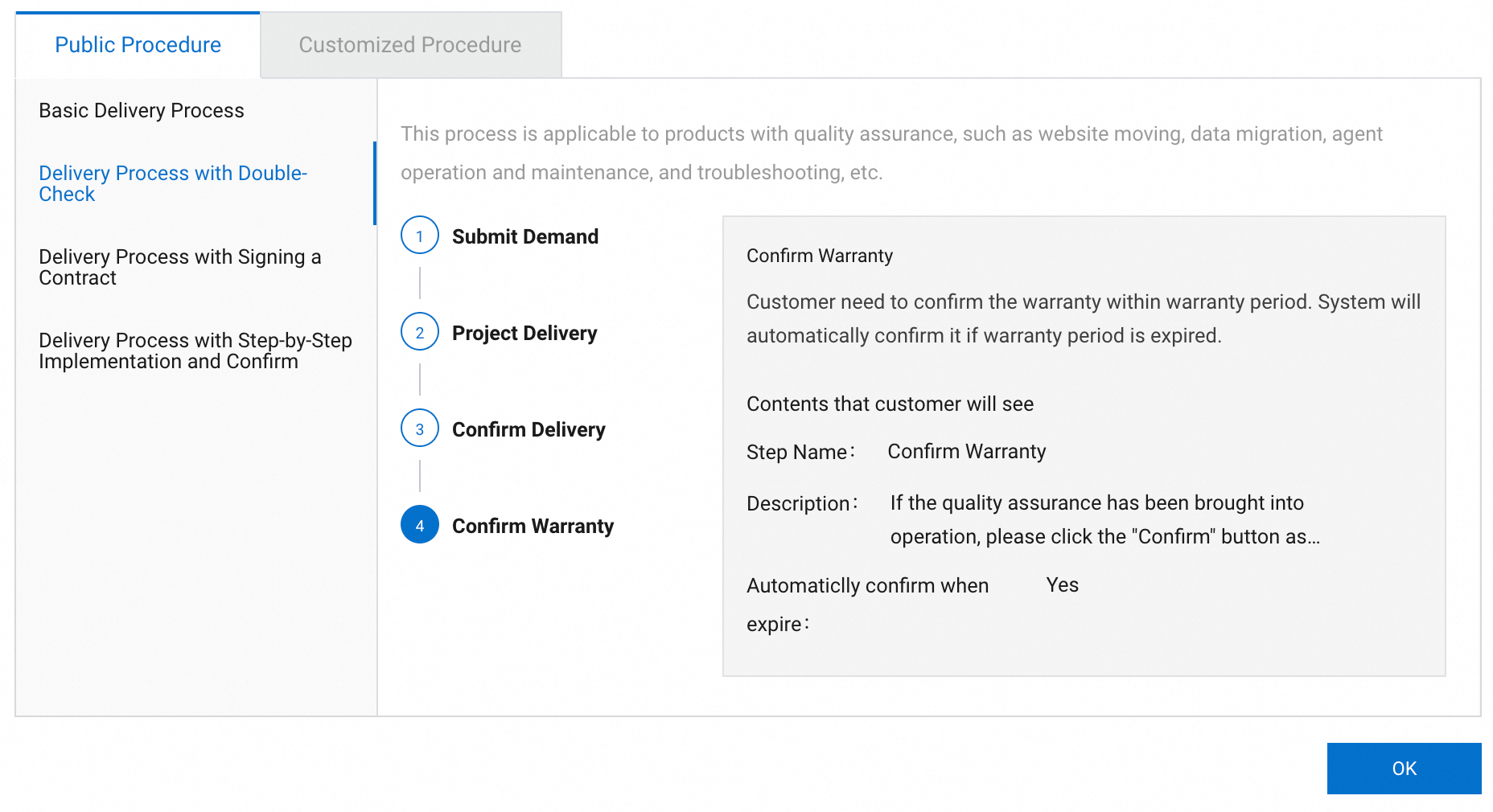Click the Step Name value Confirm Warranty
Viewport: 1493px width, 812px height.
(x=966, y=452)
